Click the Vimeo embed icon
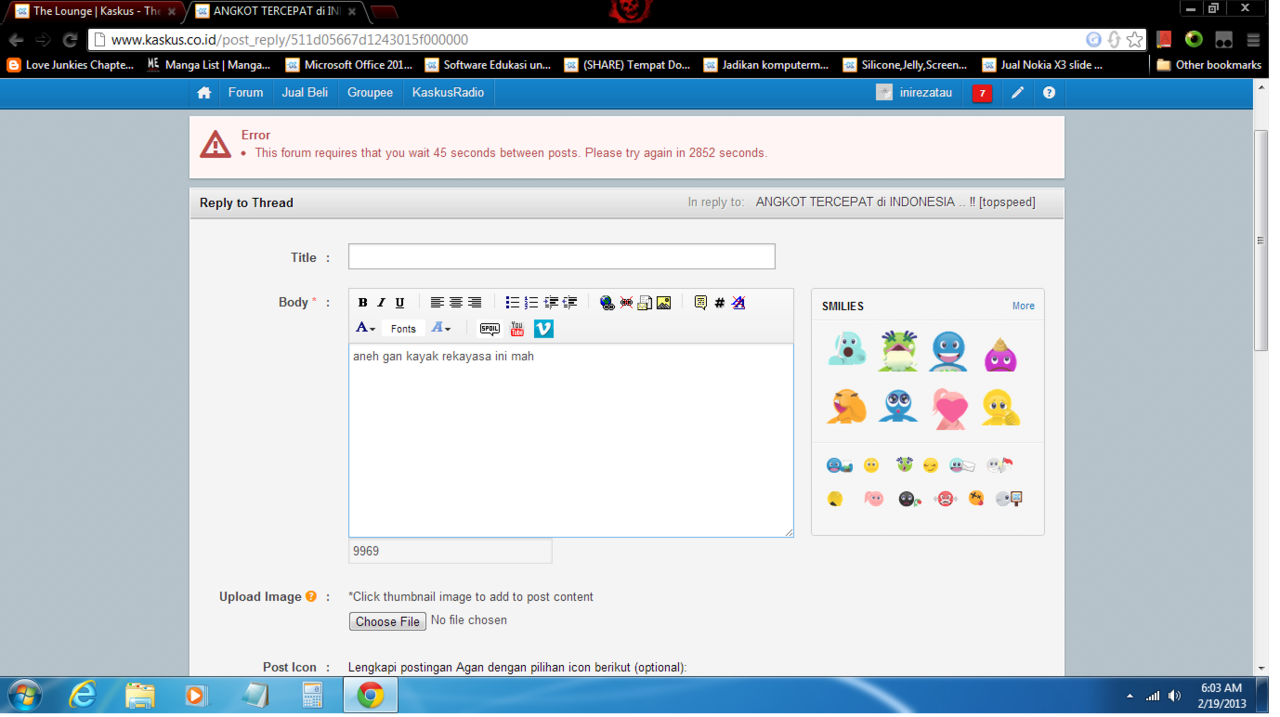The height and width of the screenshot is (717, 1280). tap(543, 329)
